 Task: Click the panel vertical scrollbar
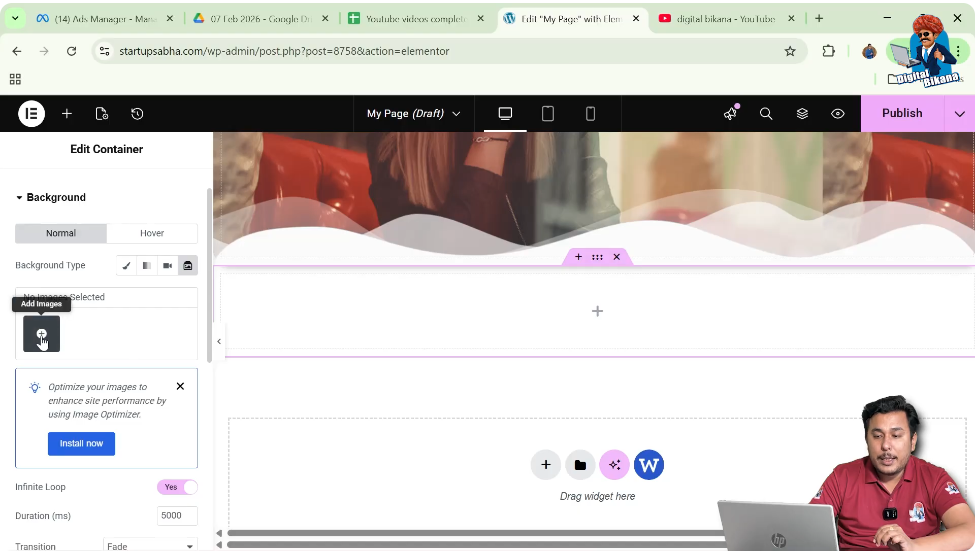coord(209,274)
